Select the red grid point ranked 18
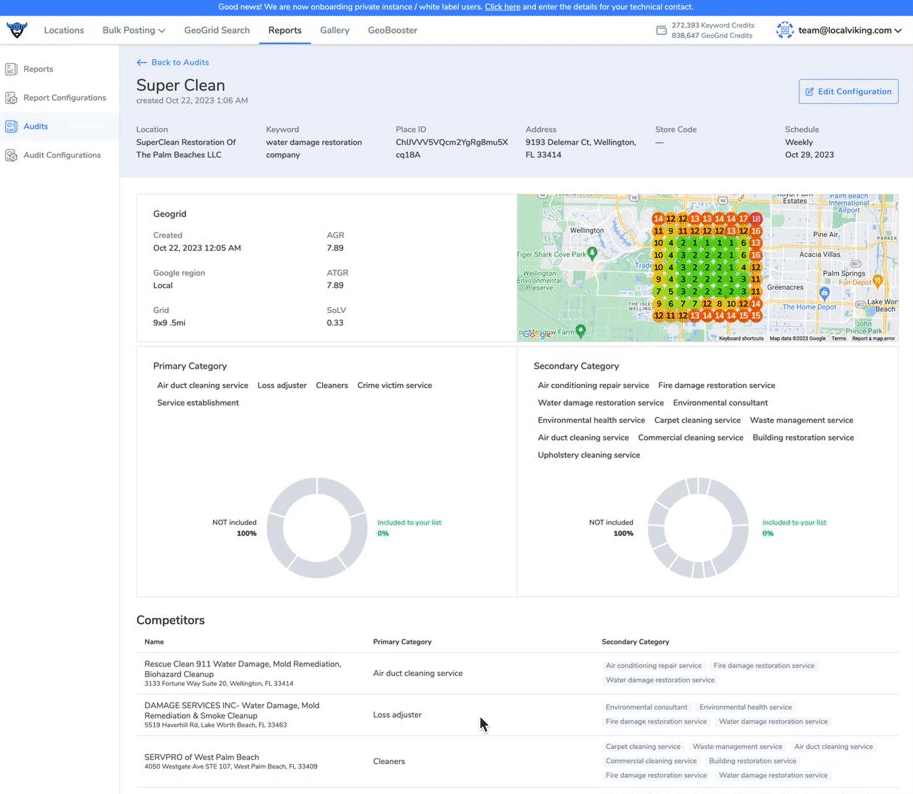913x794 pixels. (x=756, y=219)
